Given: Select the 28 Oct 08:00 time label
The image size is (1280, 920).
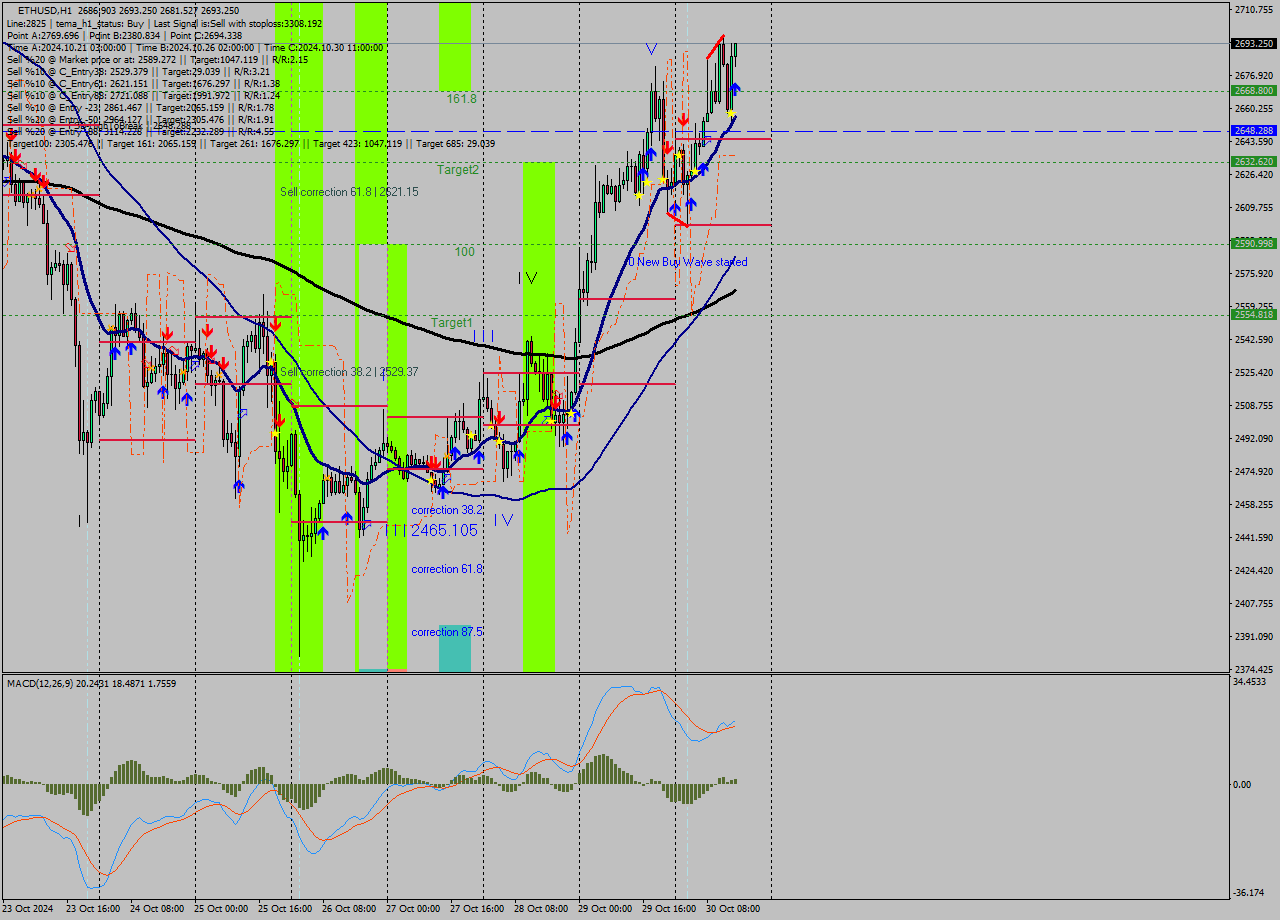Looking at the screenshot, I should tap(541, 909).
